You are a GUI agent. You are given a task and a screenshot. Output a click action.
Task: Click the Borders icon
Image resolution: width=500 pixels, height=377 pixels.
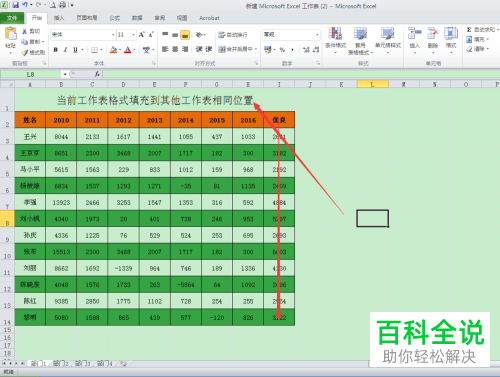[95, 50]
